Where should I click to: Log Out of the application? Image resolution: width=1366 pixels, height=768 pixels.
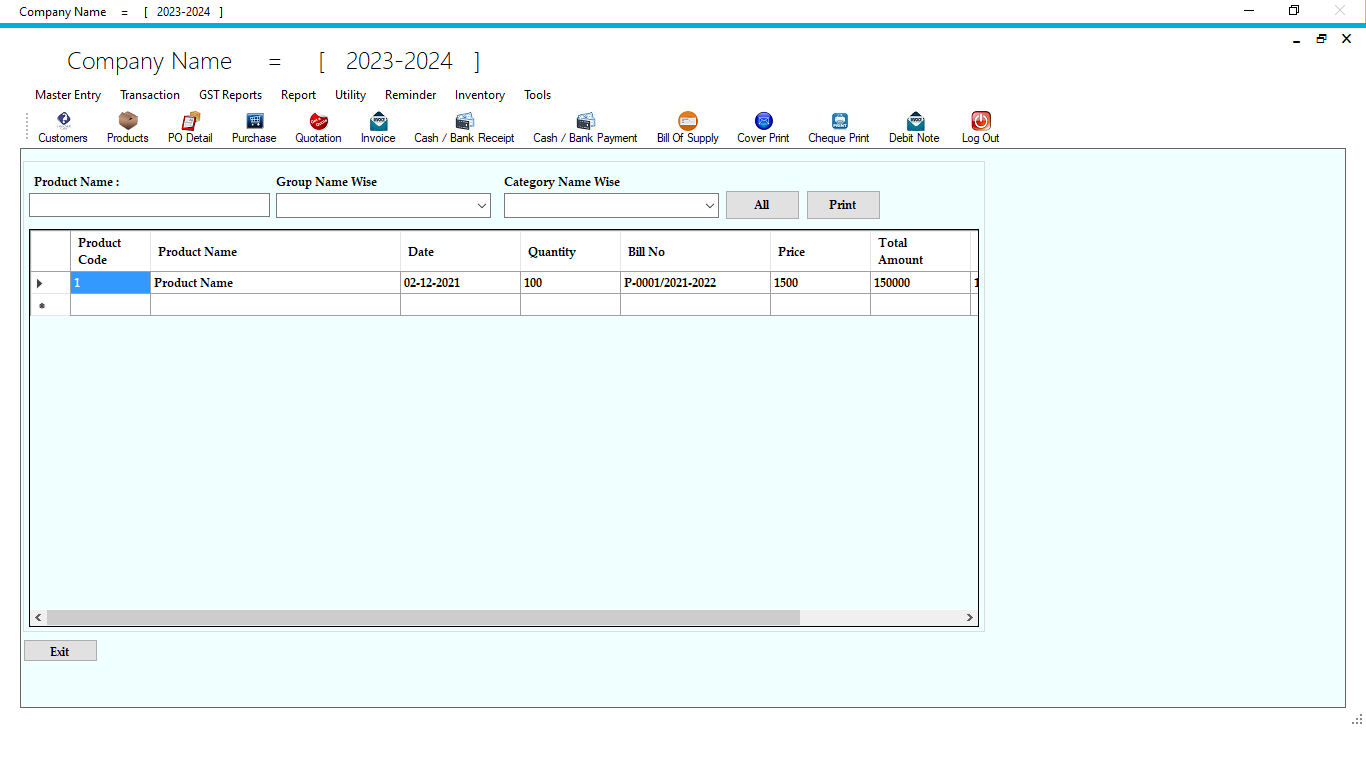point(979,127)
